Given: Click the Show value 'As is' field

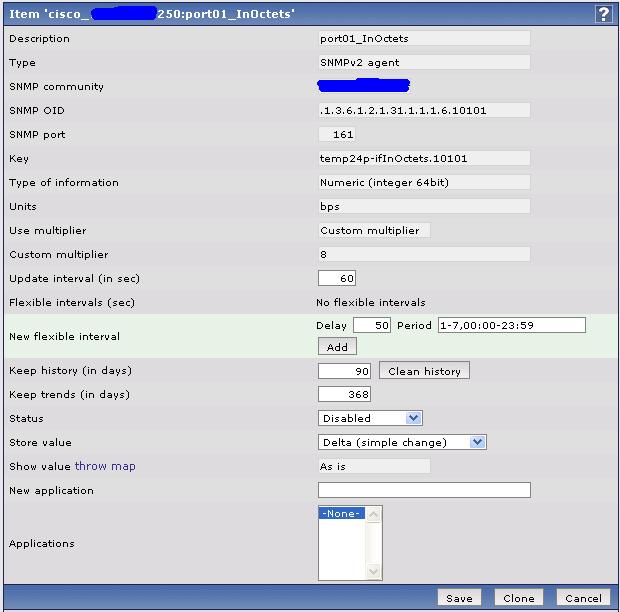Looking at the screenshot, I should pyautogui.click(x=374, y=466).
